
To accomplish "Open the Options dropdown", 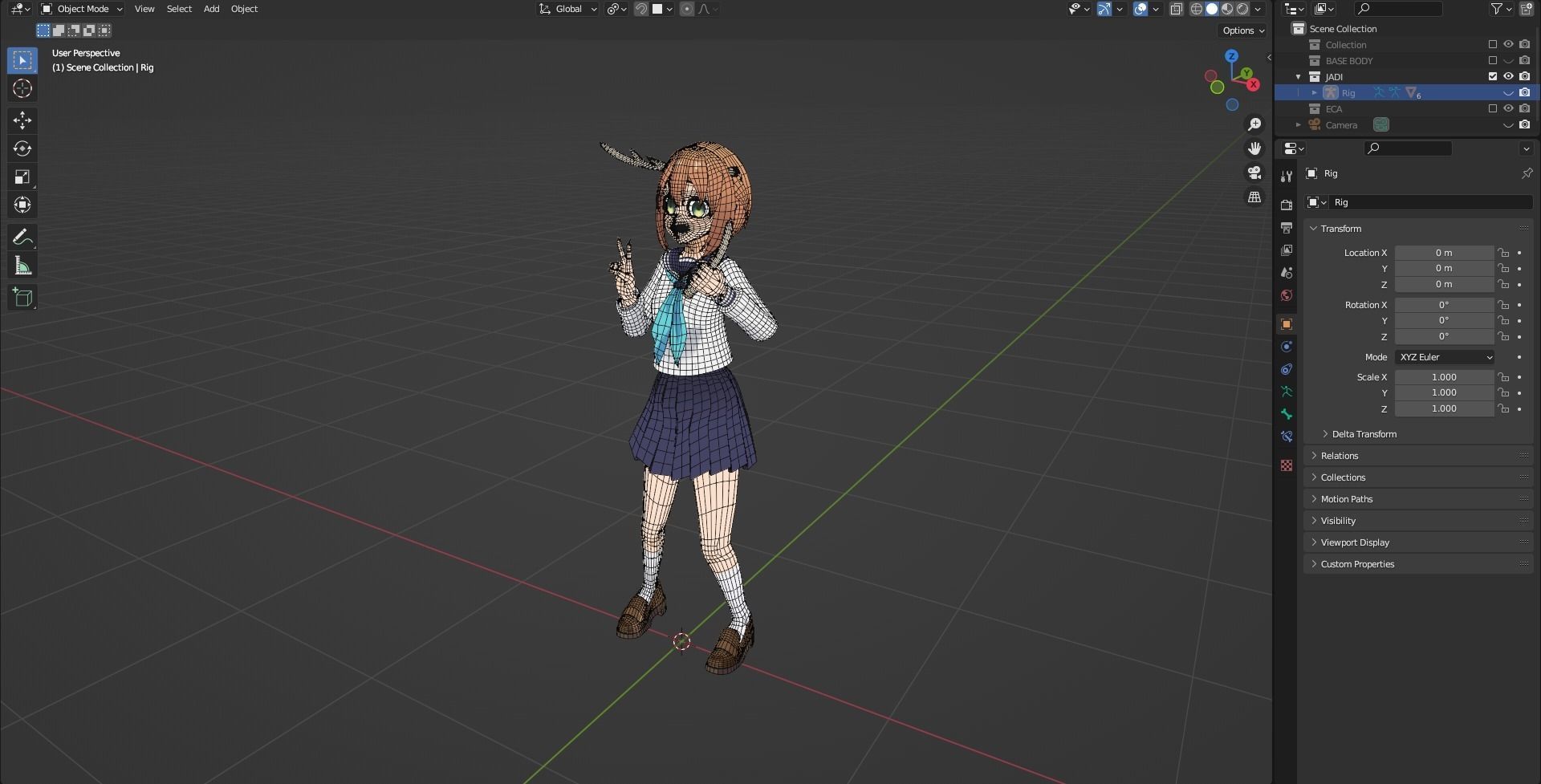I will (x=1243, y=30).
